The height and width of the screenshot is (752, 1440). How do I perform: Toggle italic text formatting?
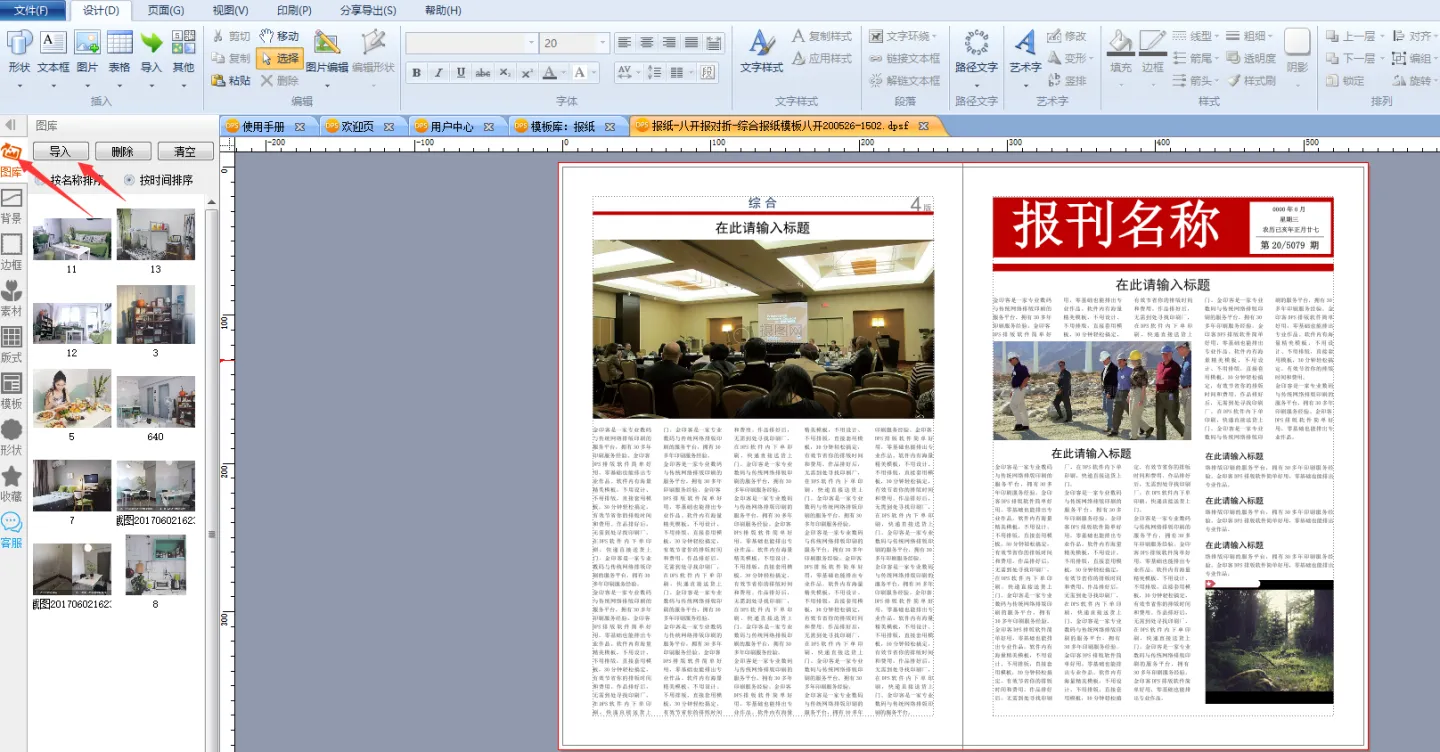(438, 73)
